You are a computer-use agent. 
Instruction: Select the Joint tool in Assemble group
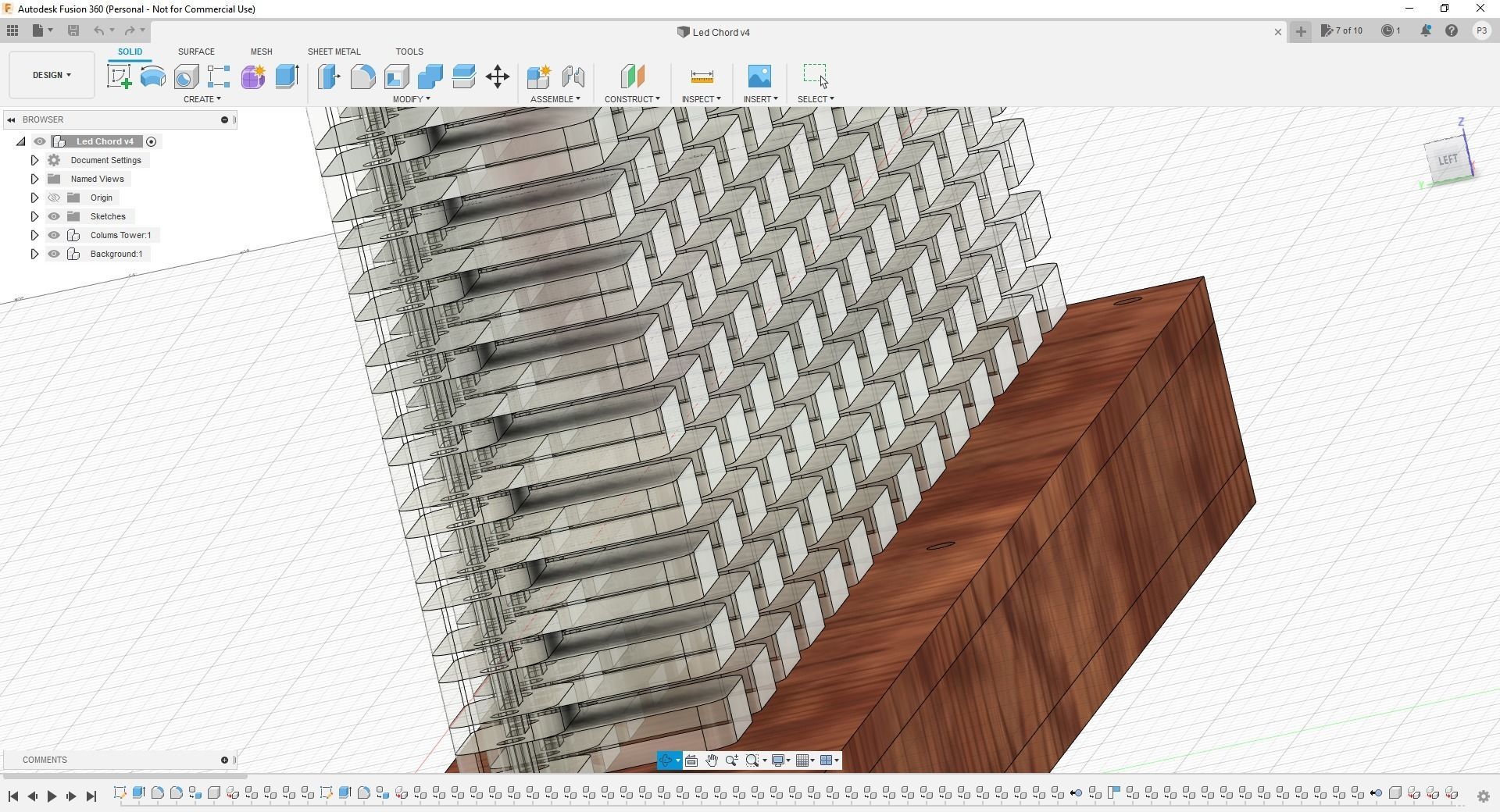[x=573, y=76]
